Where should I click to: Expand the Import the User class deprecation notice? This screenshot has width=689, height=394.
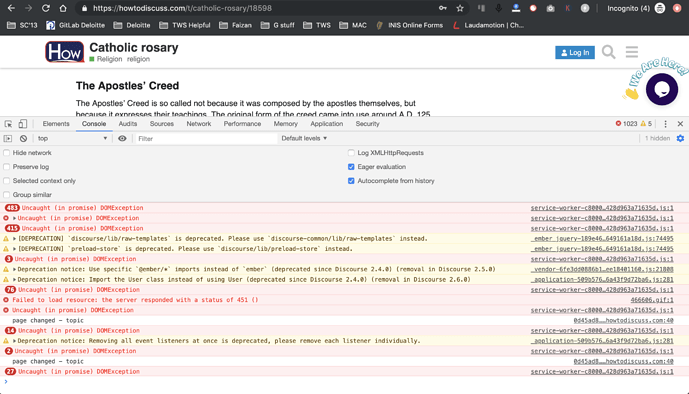15,279
